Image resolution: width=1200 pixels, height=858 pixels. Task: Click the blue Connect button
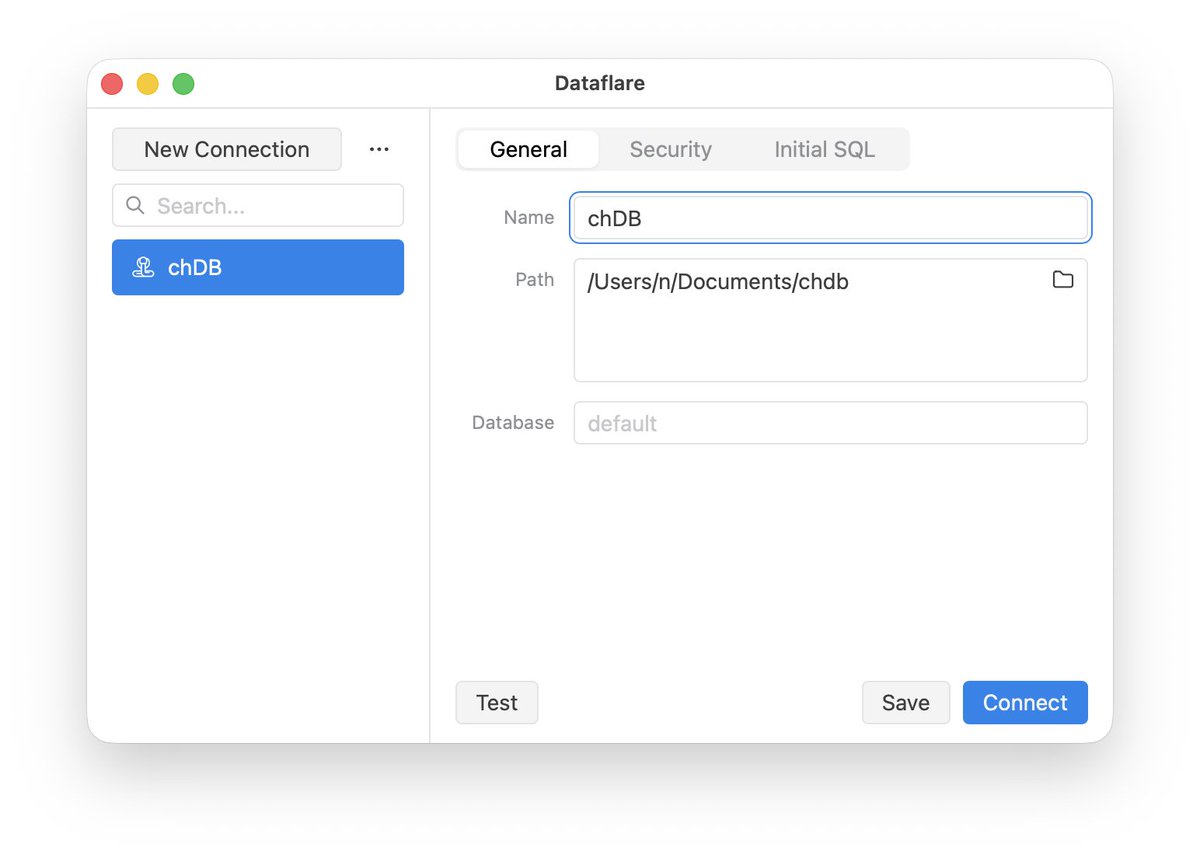[1025, 702]
